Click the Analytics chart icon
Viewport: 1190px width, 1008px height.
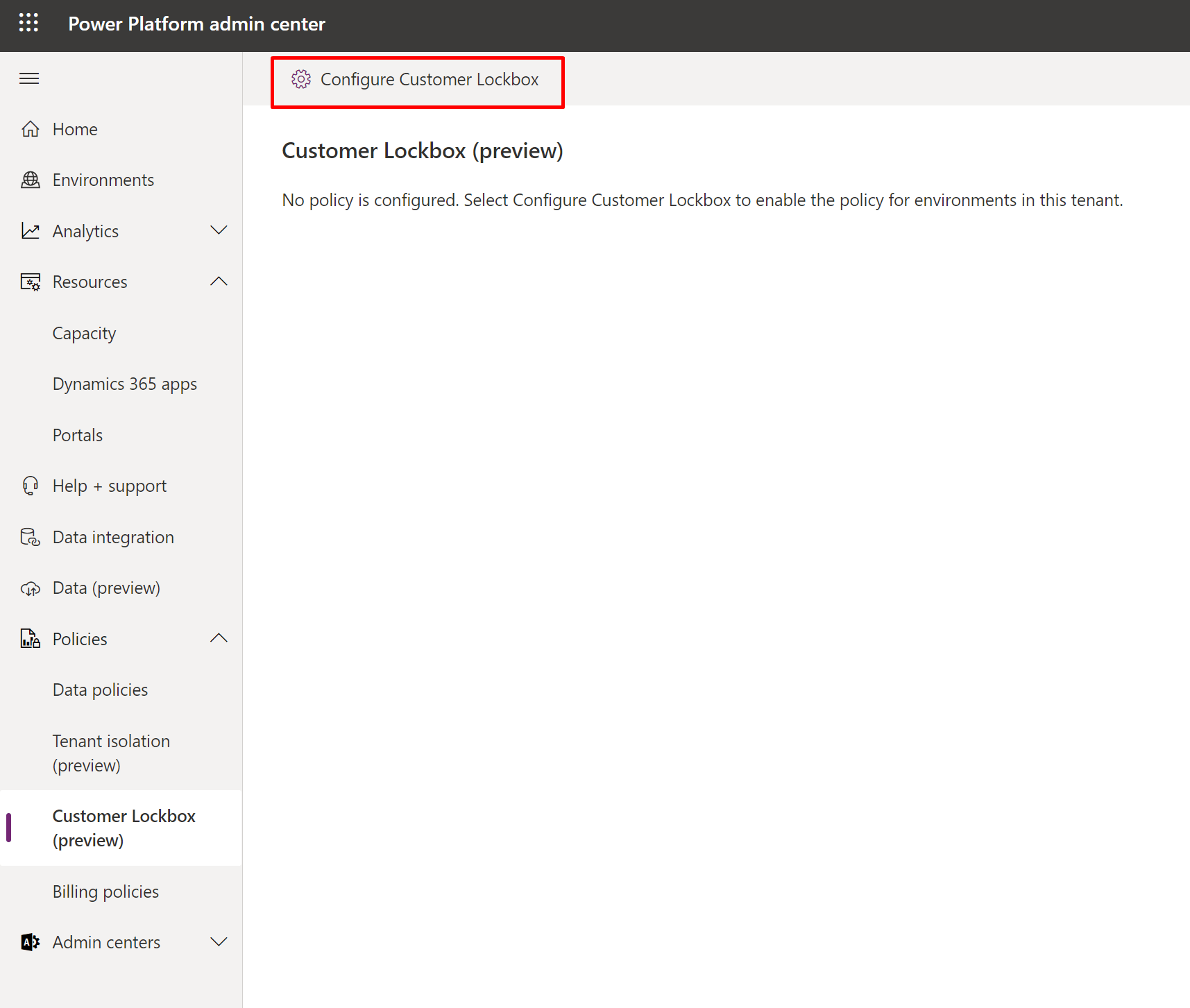(x=31, y=230)
